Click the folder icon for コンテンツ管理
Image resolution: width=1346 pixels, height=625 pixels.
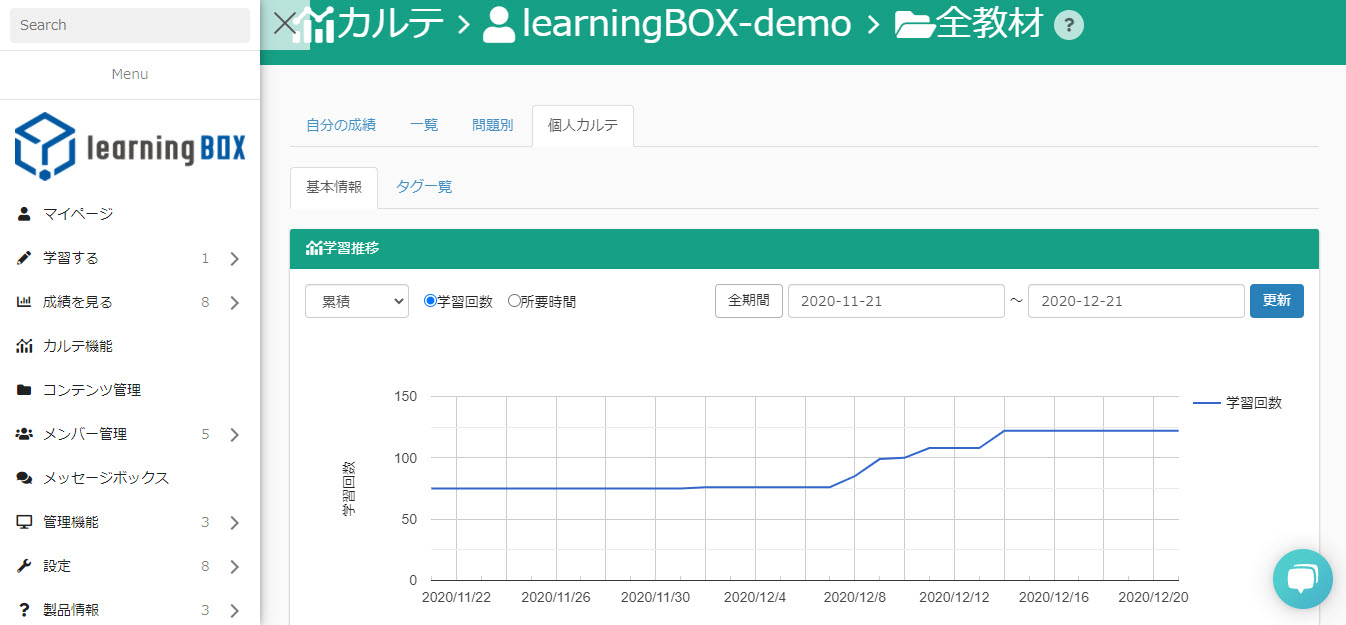(24, 390)
